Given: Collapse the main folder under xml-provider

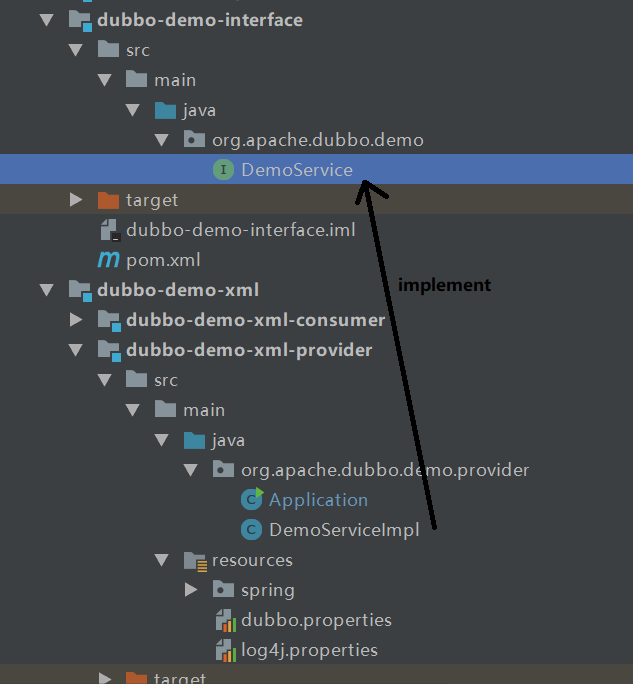Looking at the screenshot, I should 133,410.
